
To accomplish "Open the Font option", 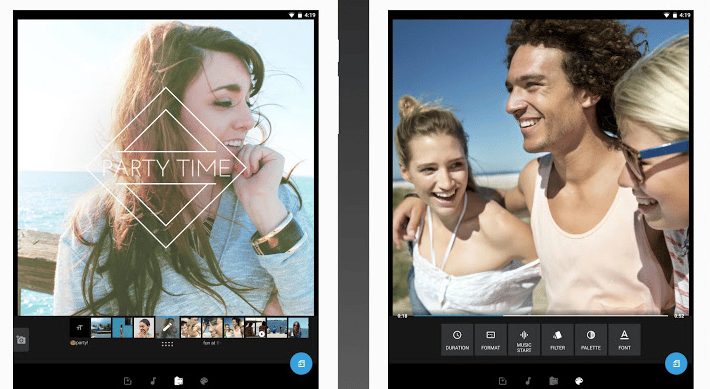I will click(624, 340).
